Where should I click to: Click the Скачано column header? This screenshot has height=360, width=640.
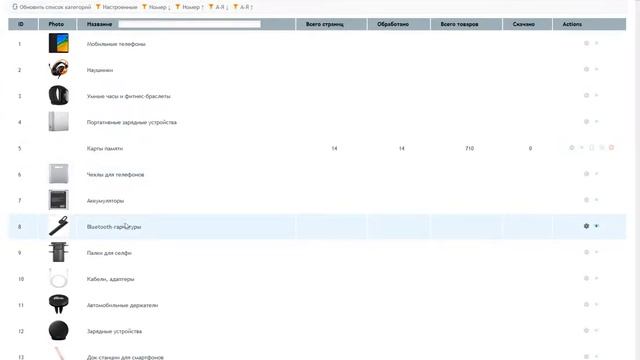coord(527,24)
